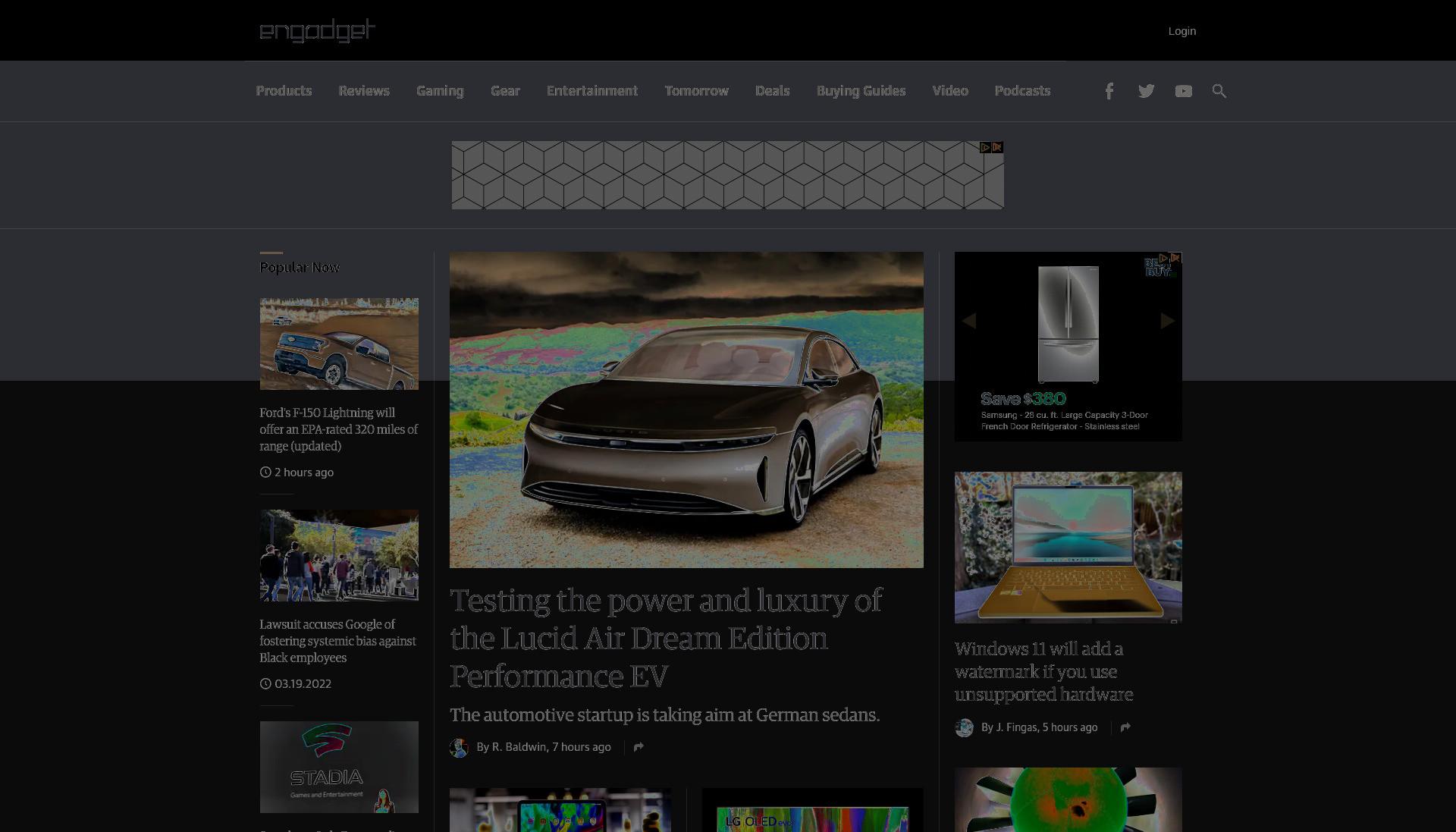Click the Lucid Air car hero image
This screenshot has width=1456, height=832.
tap(686, 410)
